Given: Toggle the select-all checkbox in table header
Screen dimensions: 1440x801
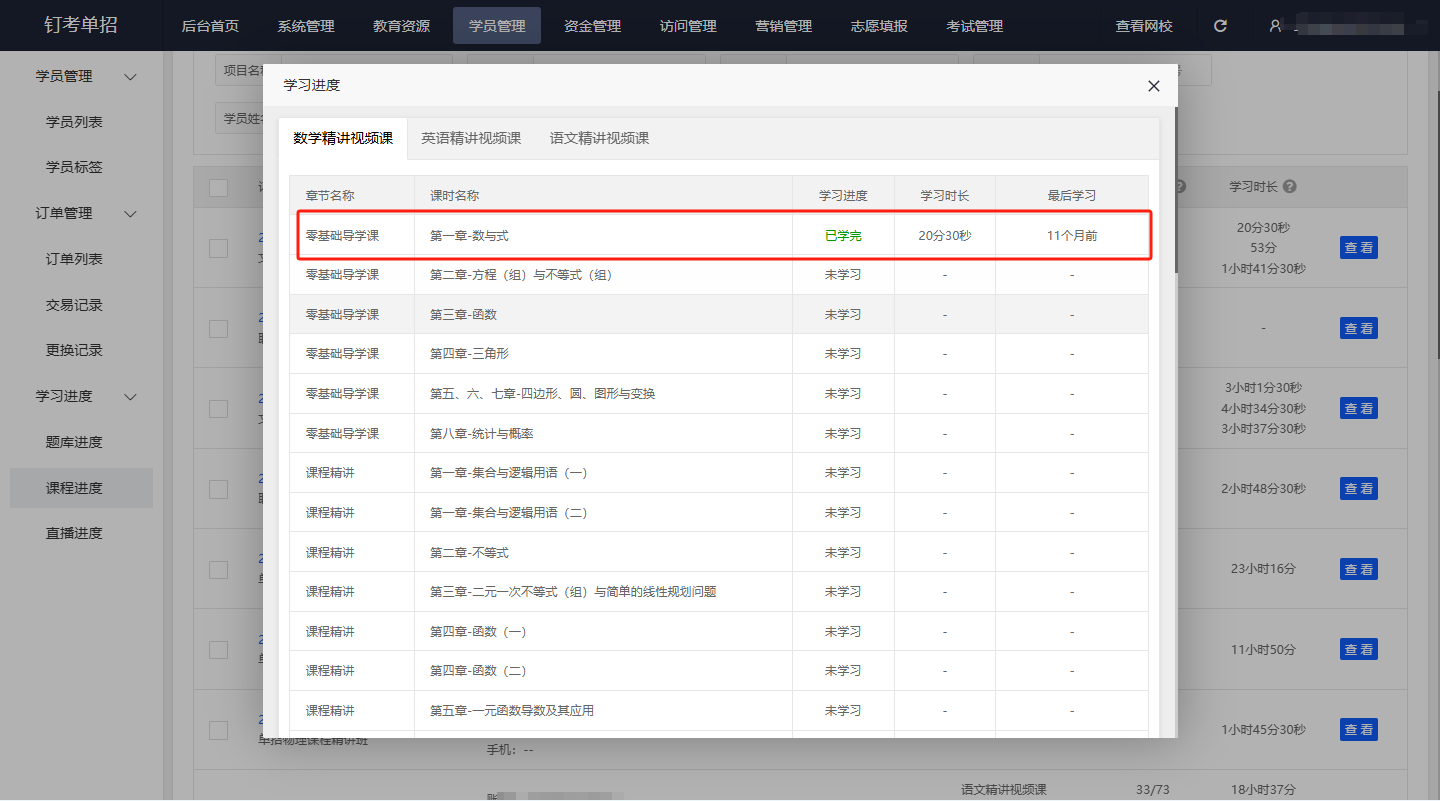Looking at the screenshot, I should (x=218, y=188).
